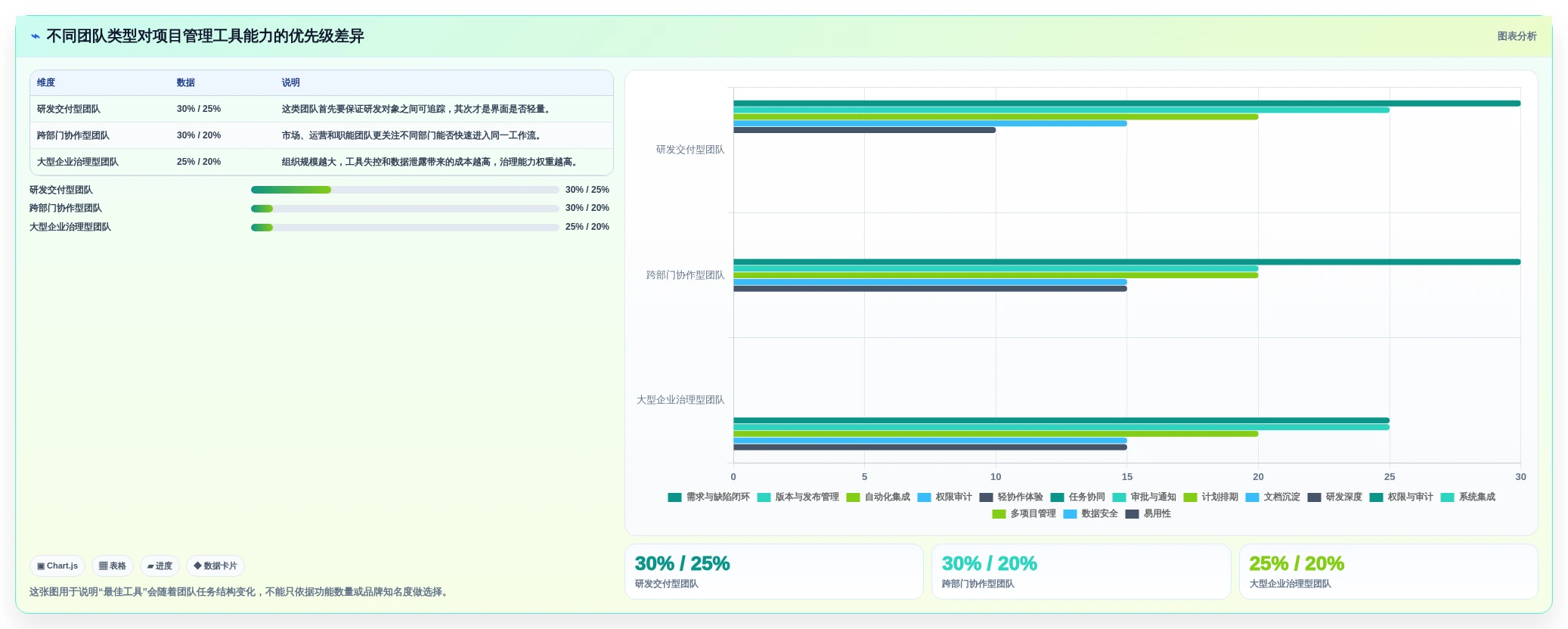Viewport: 1568px width, 629px height.
Task: Click the 30% / 25% value beside the first progress bar
Action: pyautogui.click(x=587, y=190)
